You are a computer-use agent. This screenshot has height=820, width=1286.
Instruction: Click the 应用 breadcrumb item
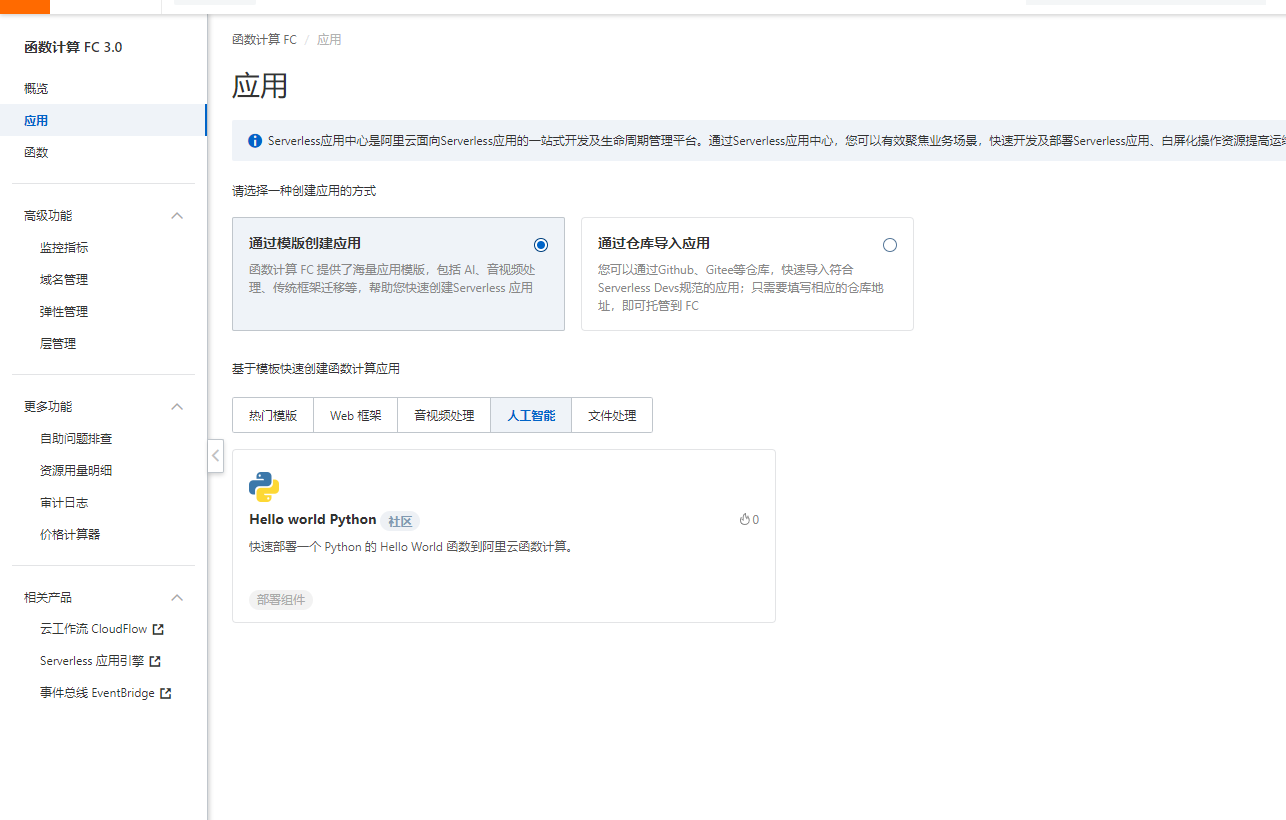click(x=329, y=40)
